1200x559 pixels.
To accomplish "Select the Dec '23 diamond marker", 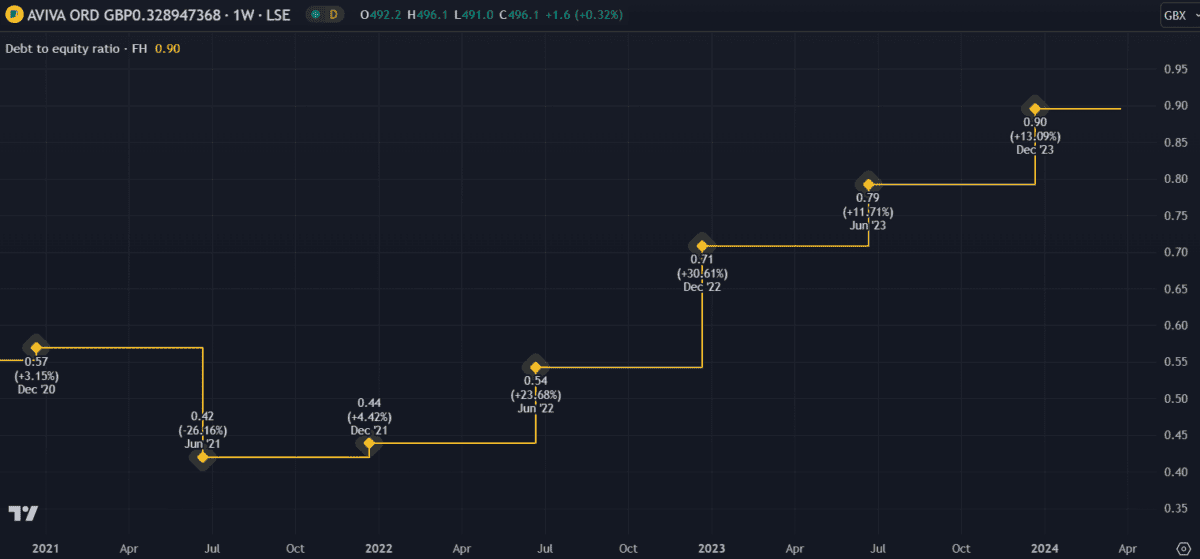I will [1035, 108].
